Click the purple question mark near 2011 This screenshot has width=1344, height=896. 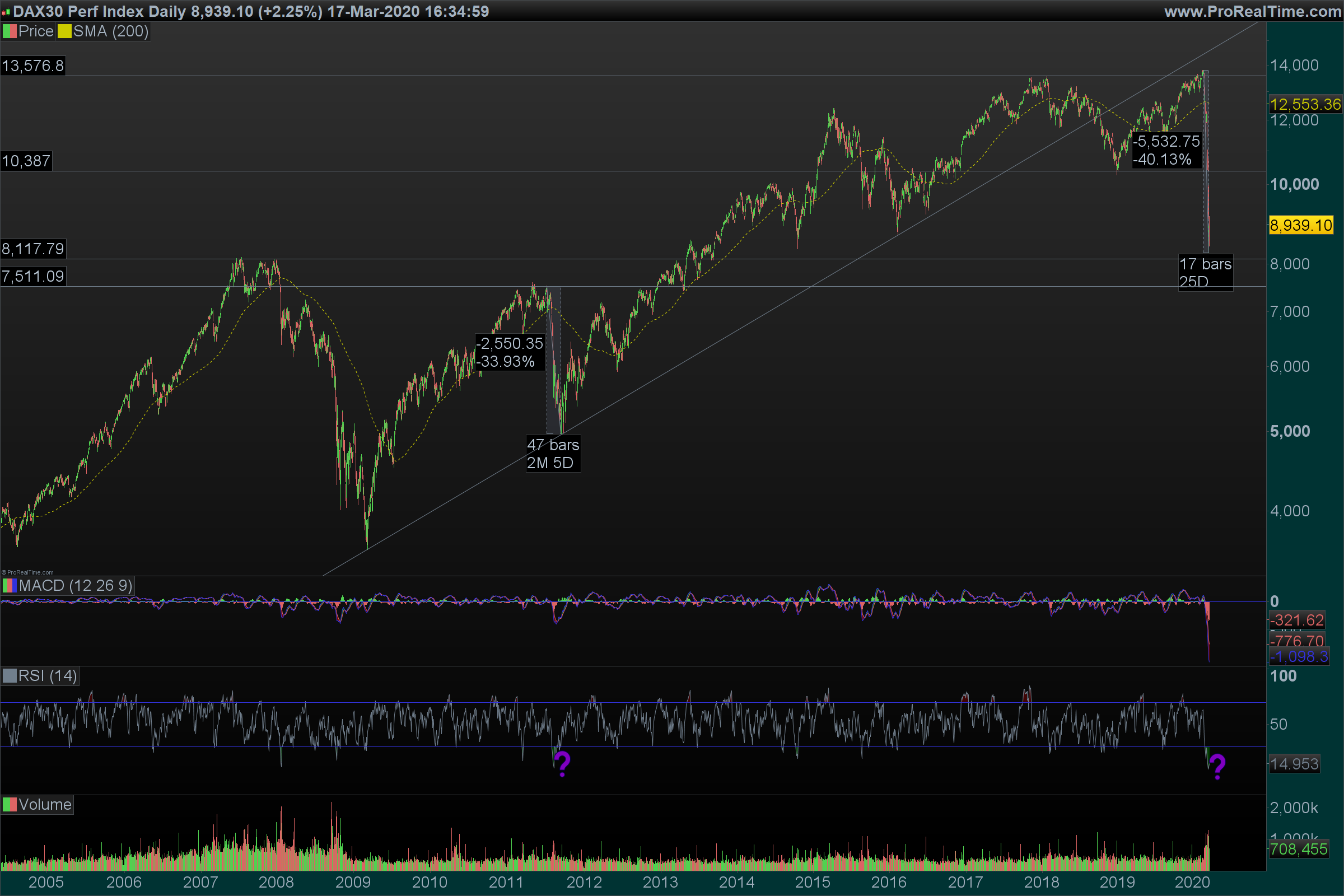coord(562,764)
